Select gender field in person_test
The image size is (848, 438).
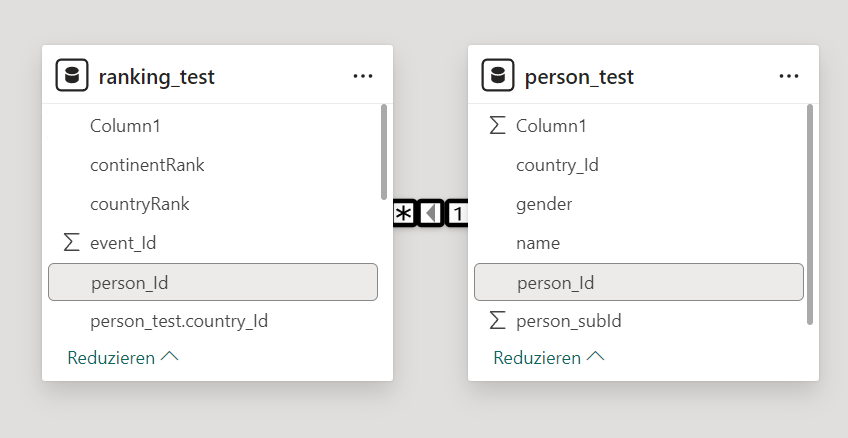(544, 204)
